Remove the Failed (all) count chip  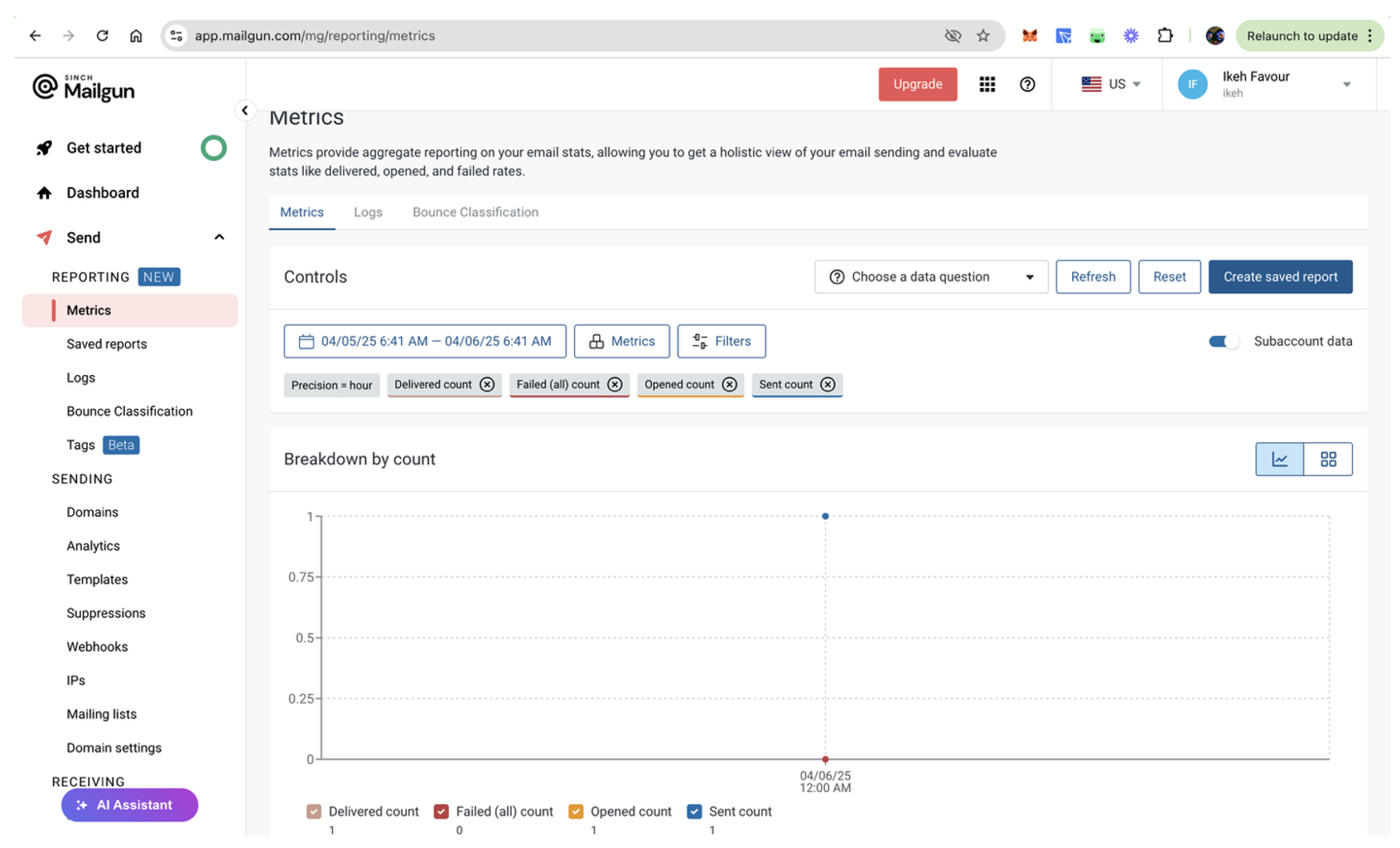(614, 385)
